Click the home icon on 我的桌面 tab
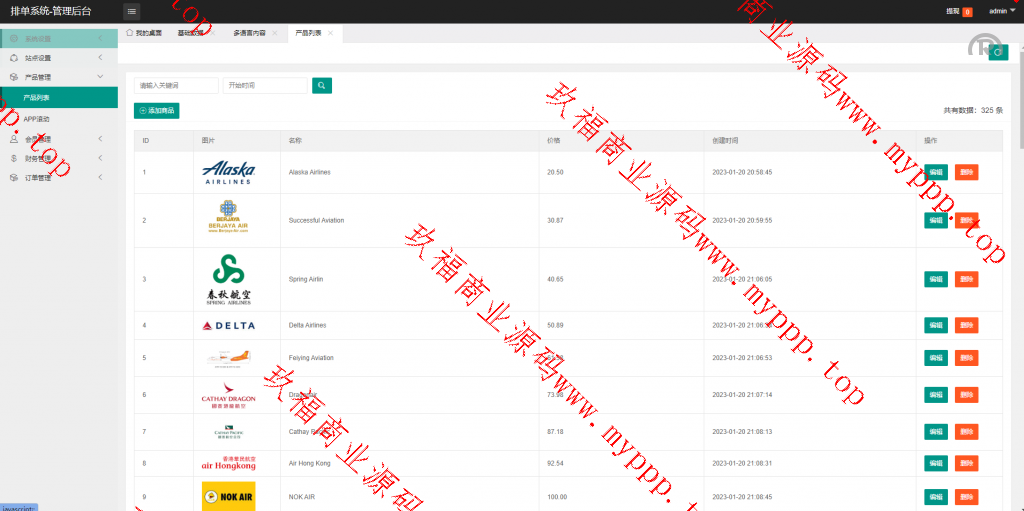1024x511 pixels. (x=130, y=33)
